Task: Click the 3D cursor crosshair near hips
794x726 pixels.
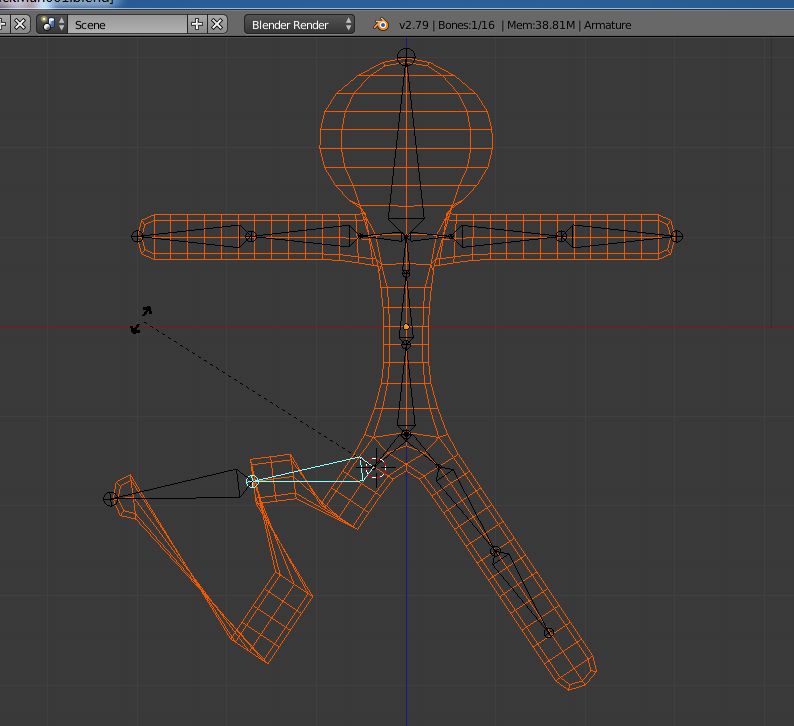Action: (376, 467)
